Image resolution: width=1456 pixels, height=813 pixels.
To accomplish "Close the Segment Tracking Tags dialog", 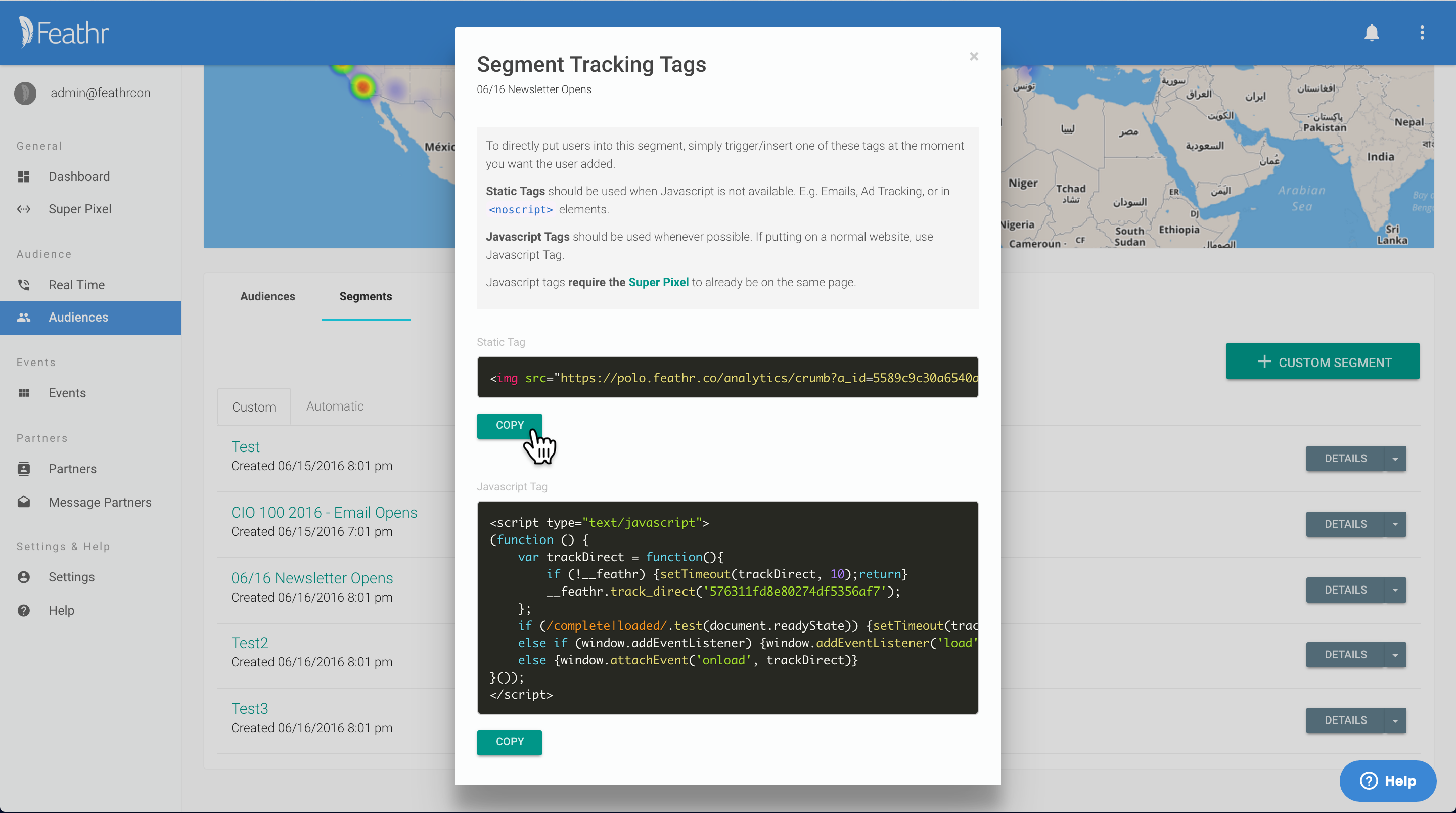I will tap(973, 56).
